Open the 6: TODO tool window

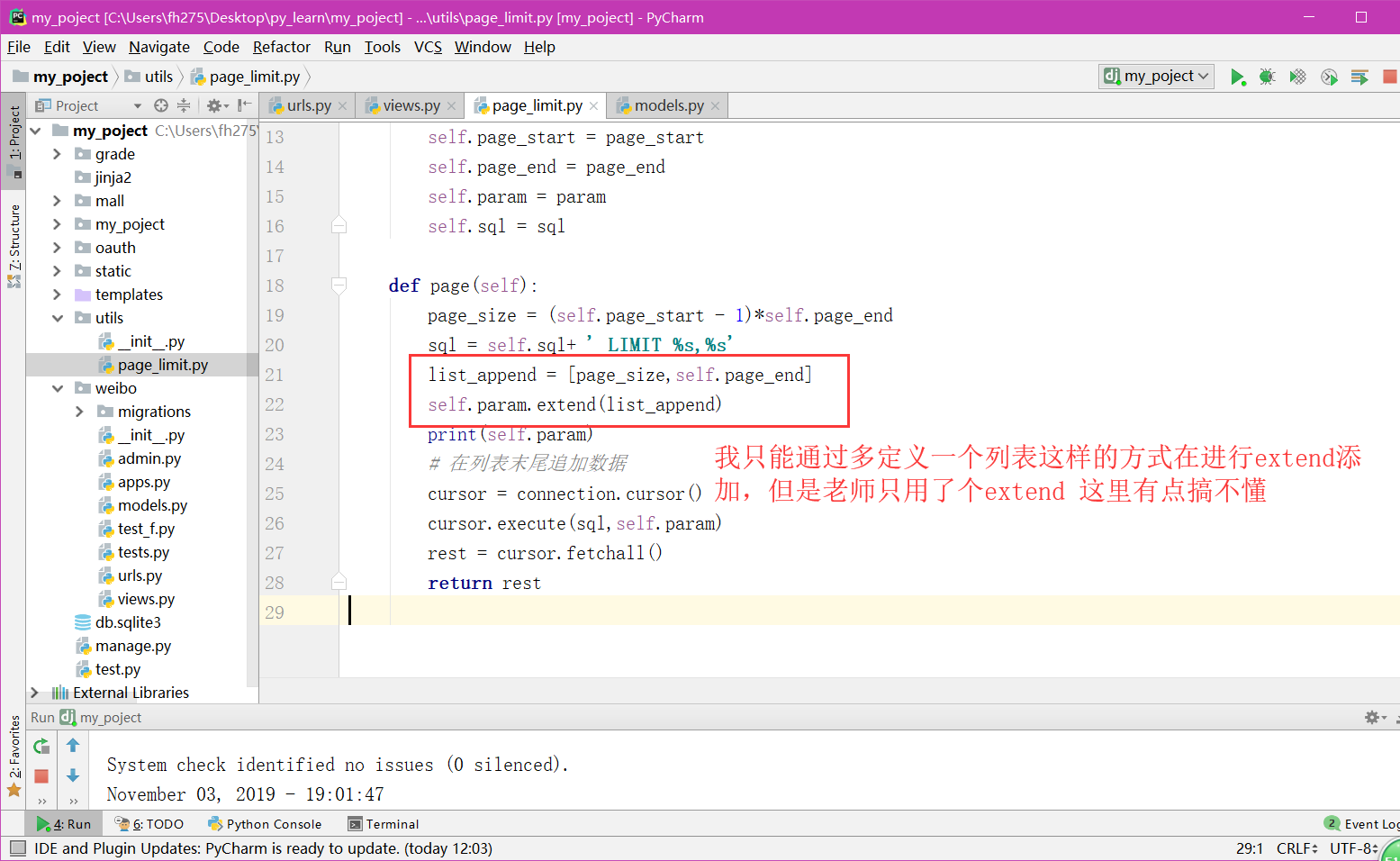click(149, 824)
